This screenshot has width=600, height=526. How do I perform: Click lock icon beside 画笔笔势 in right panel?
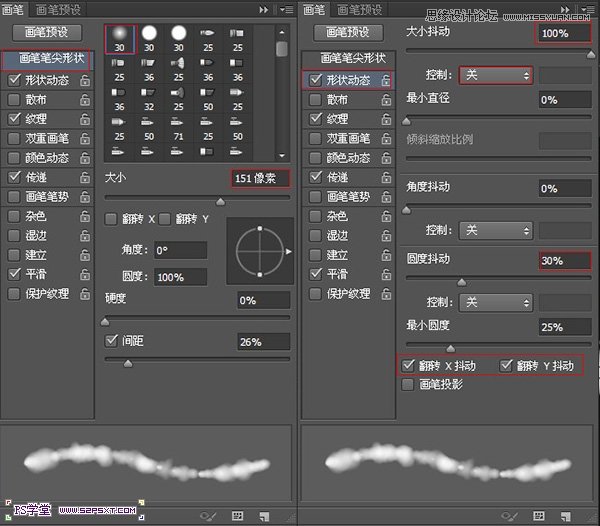386,197
